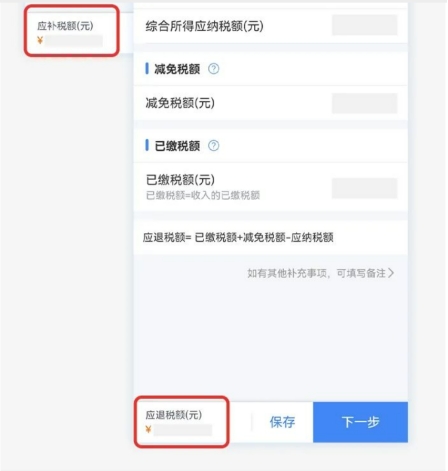Click the 应补税额(元) label at top left
This screenshot has height=471, width=448.
tap(65, 26)
